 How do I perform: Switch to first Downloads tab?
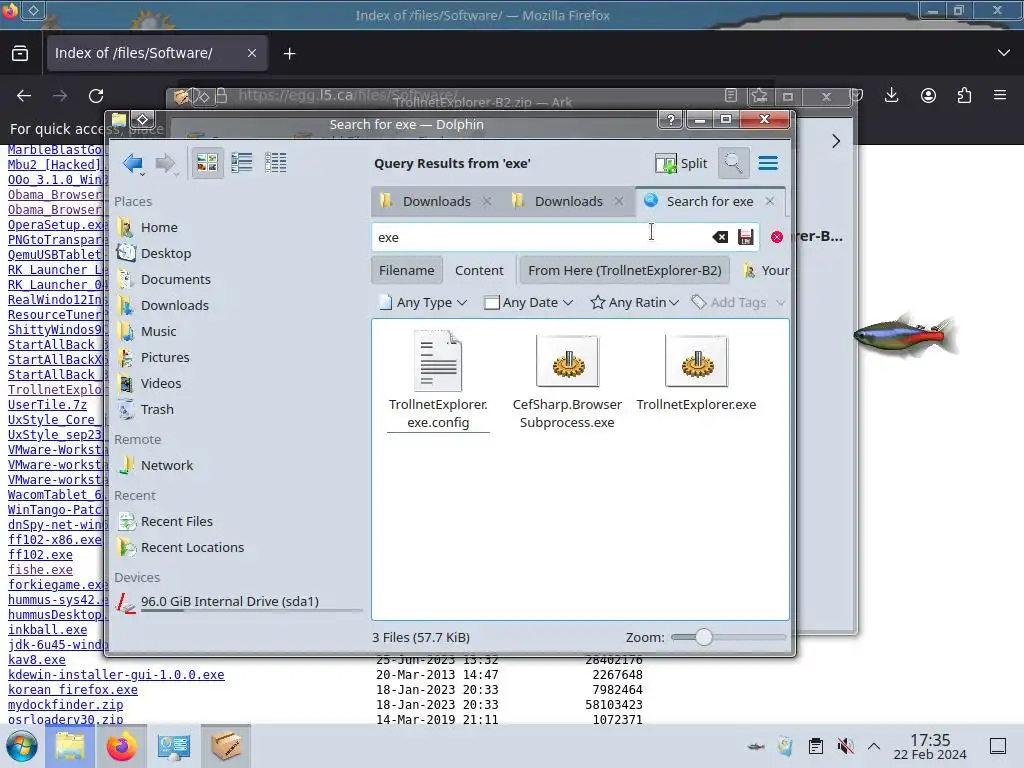(x=436, y=201)
